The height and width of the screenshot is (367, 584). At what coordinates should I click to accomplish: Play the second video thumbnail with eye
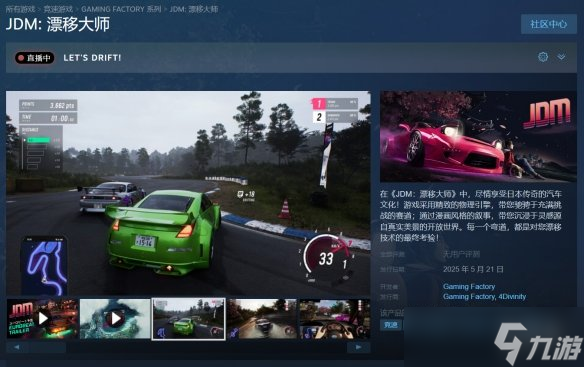tap(115, 319)
